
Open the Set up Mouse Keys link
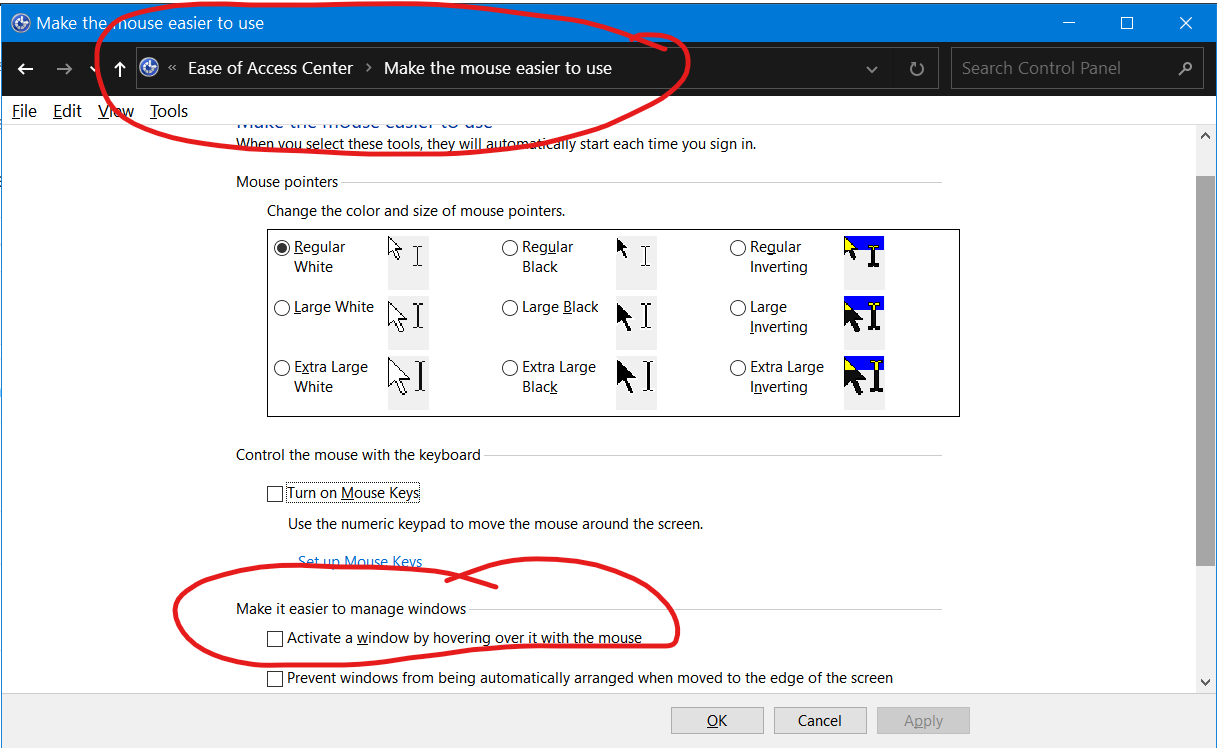pos(360,561)
